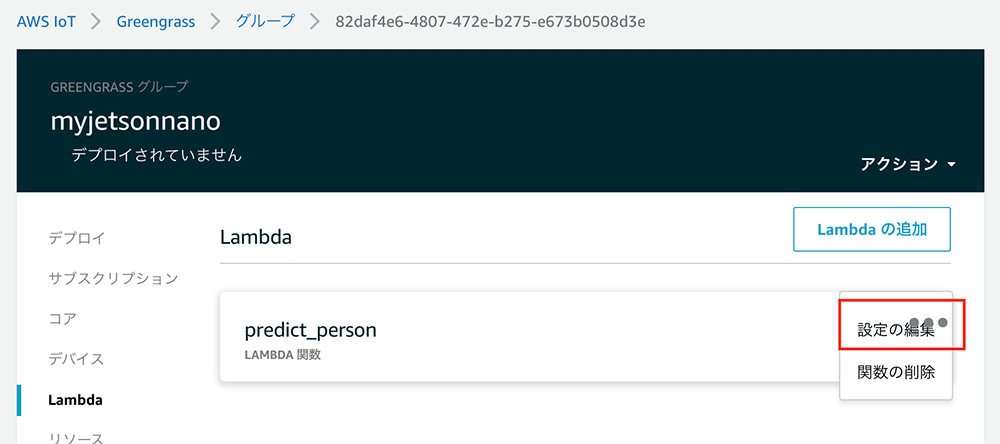Click the chevron after AWS IoT
1000x444 pixels.
click(96, 21)
